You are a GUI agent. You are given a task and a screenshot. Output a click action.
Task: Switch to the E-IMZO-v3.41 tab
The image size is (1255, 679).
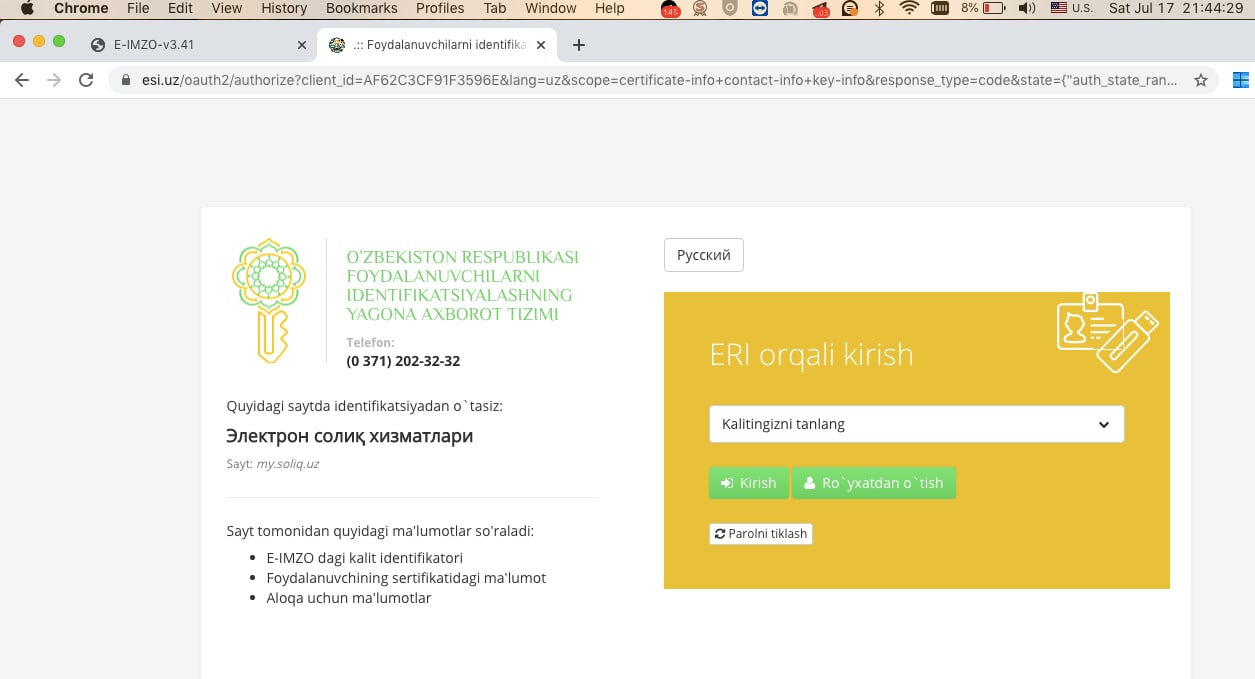[x=197, y=45]
